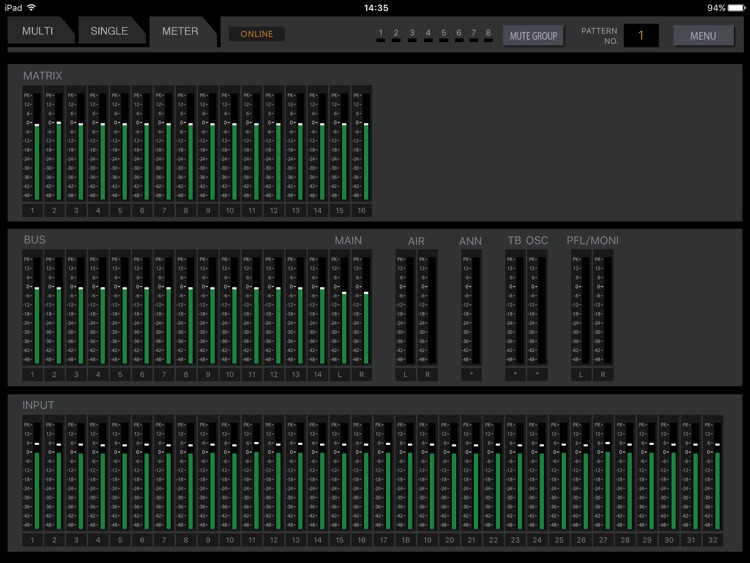This screenshot has width=750, height=563.
Task: Tap INPUT channel 27 level meter
Action: [x=603, y=474]
